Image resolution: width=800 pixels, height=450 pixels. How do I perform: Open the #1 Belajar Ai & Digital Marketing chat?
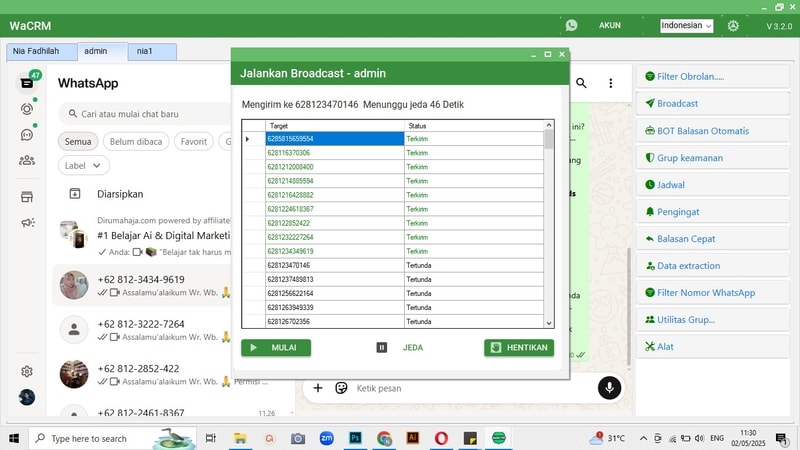(x=143, y=237)
